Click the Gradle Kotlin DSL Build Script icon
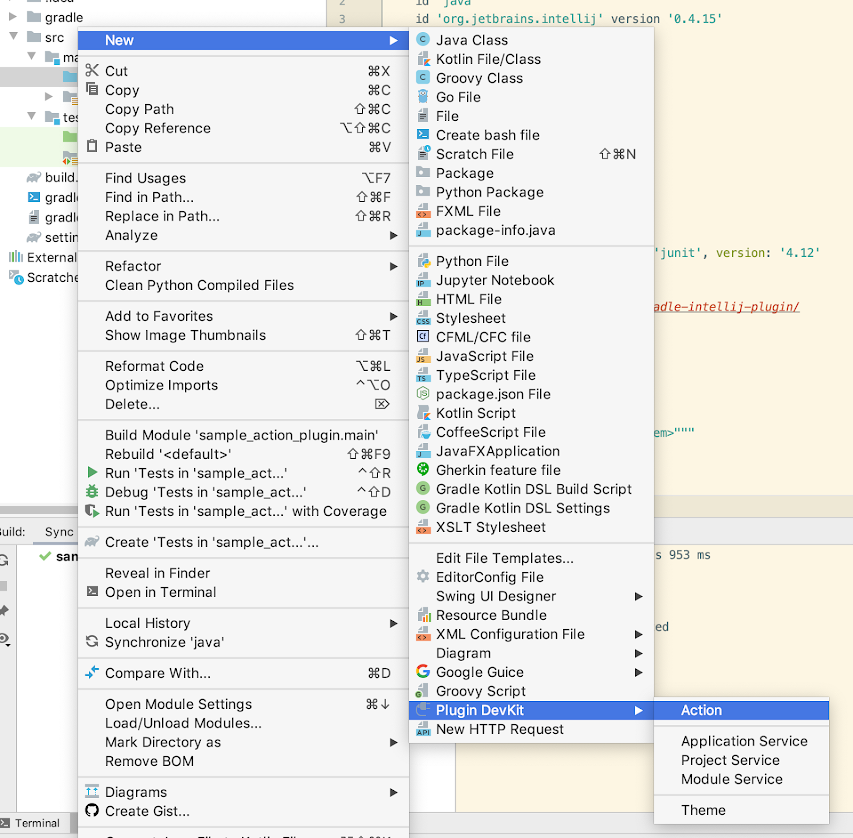This screenshot has width=853, height=838. (x=423, y=489)
